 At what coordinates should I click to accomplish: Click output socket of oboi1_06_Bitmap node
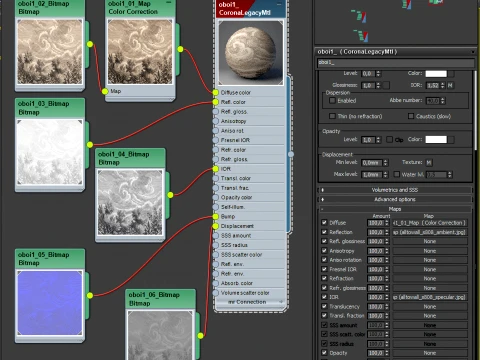pos(200,336)
